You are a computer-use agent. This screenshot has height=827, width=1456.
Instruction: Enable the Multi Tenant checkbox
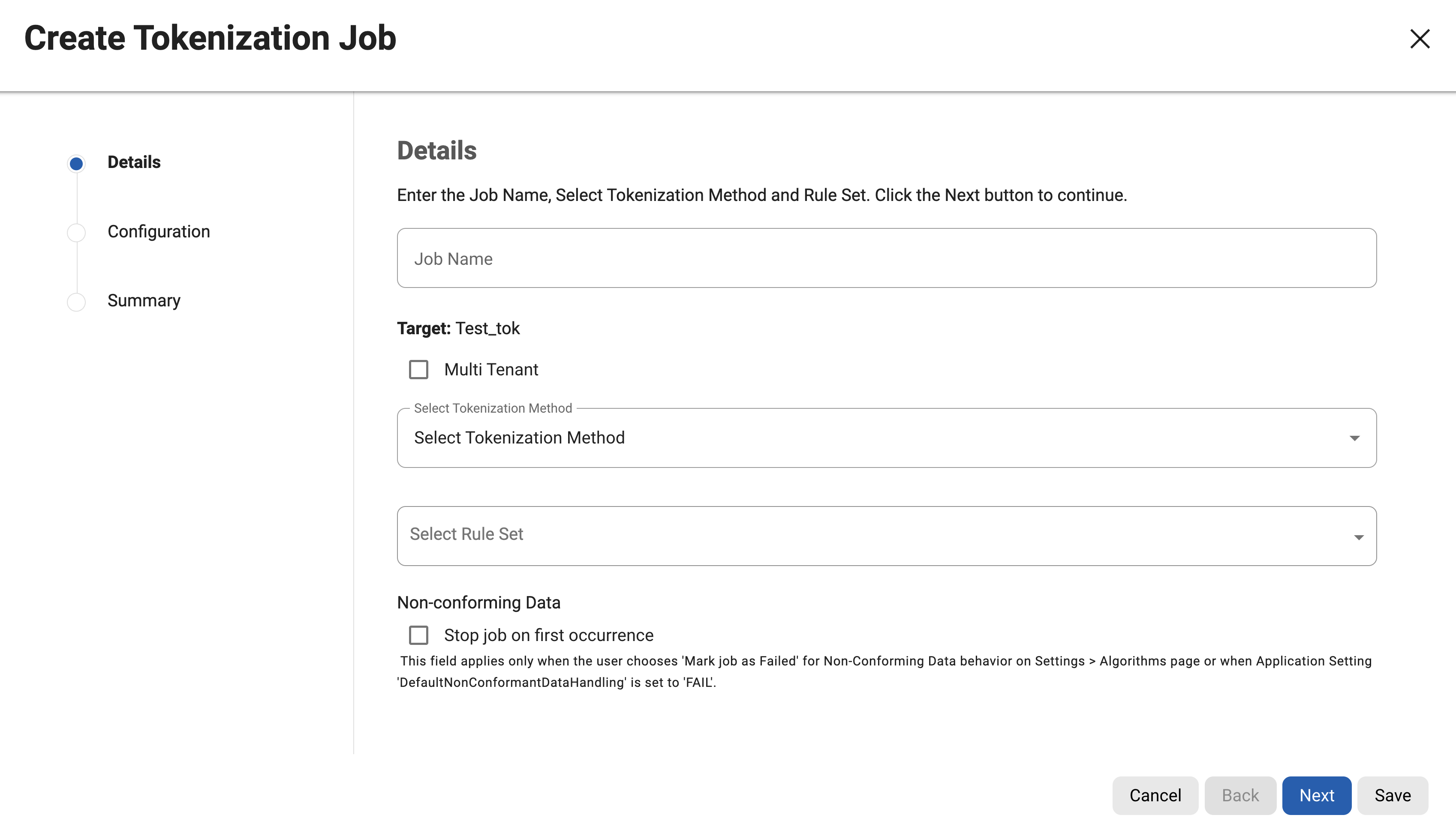click(419, 370)
